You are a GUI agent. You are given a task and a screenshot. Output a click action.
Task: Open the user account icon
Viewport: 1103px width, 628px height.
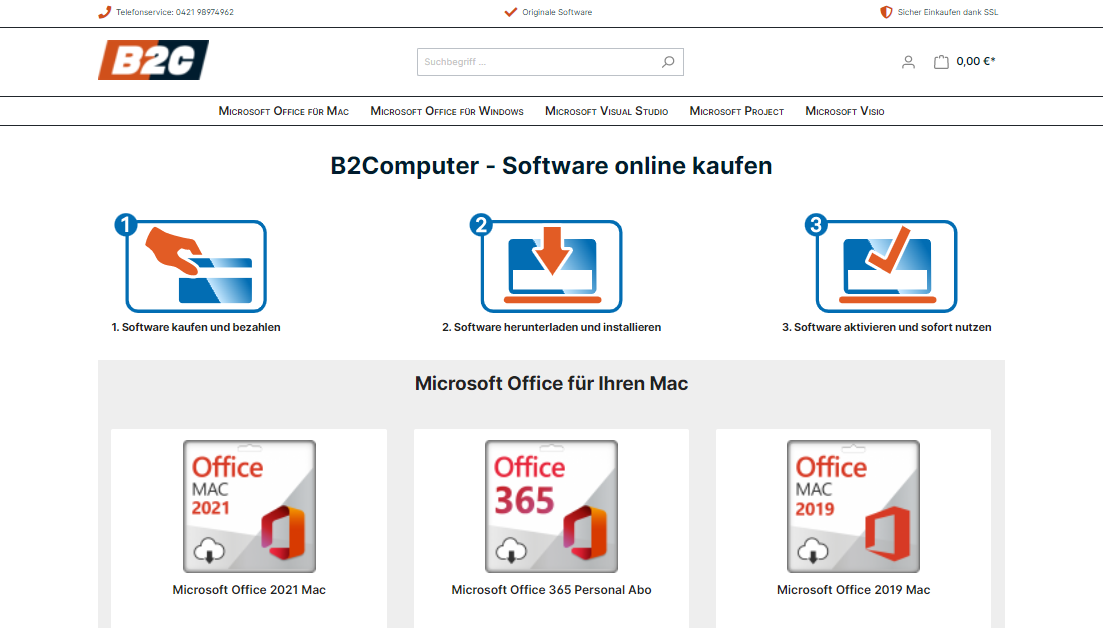(x=908, y=62)
